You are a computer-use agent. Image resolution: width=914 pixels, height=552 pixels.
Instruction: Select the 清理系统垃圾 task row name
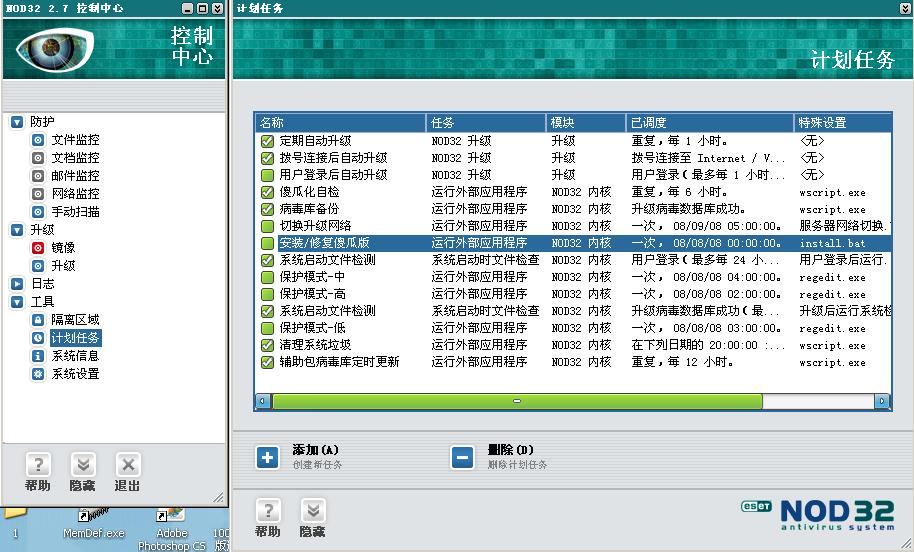point(315,345)
